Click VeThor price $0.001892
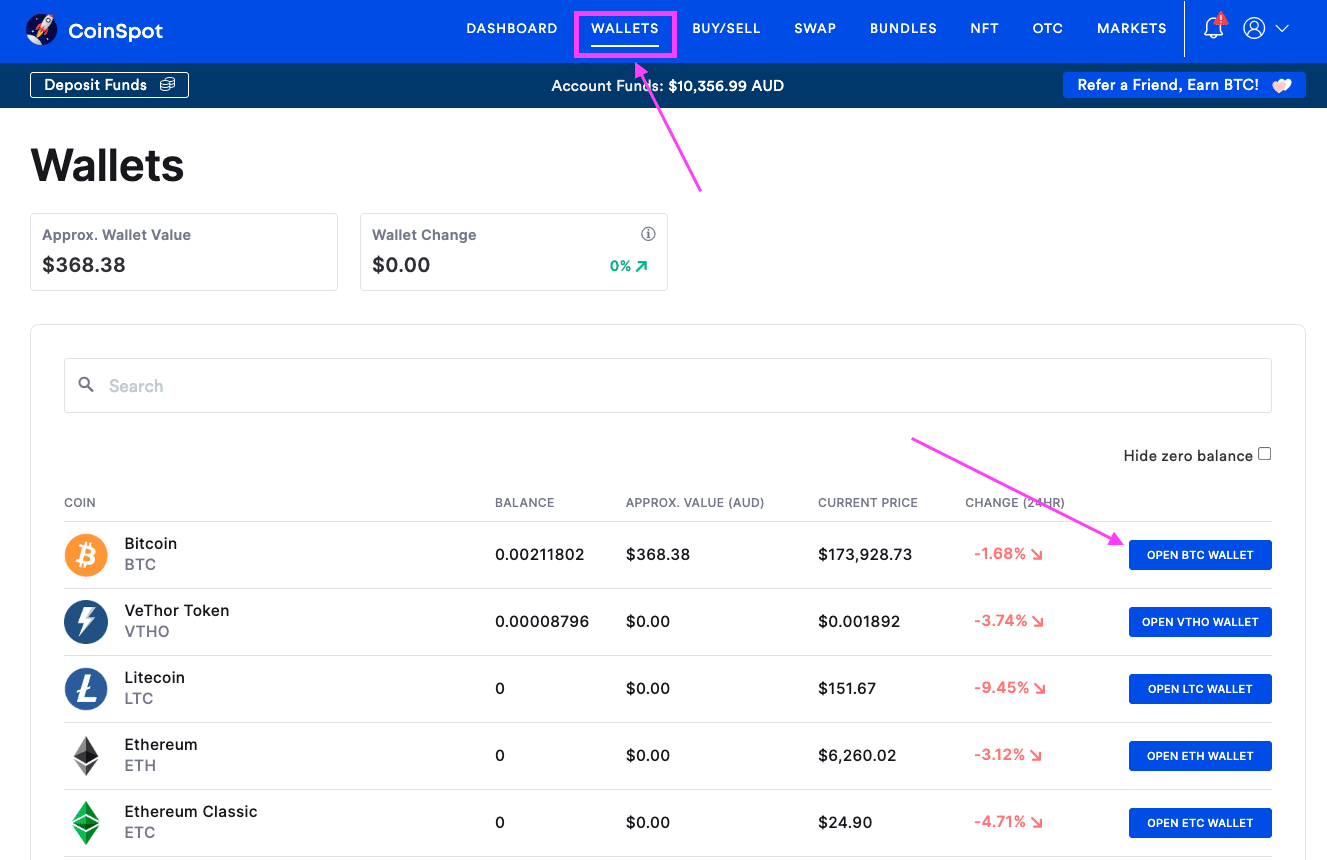 pyautogui.click(x=859, y=621)
